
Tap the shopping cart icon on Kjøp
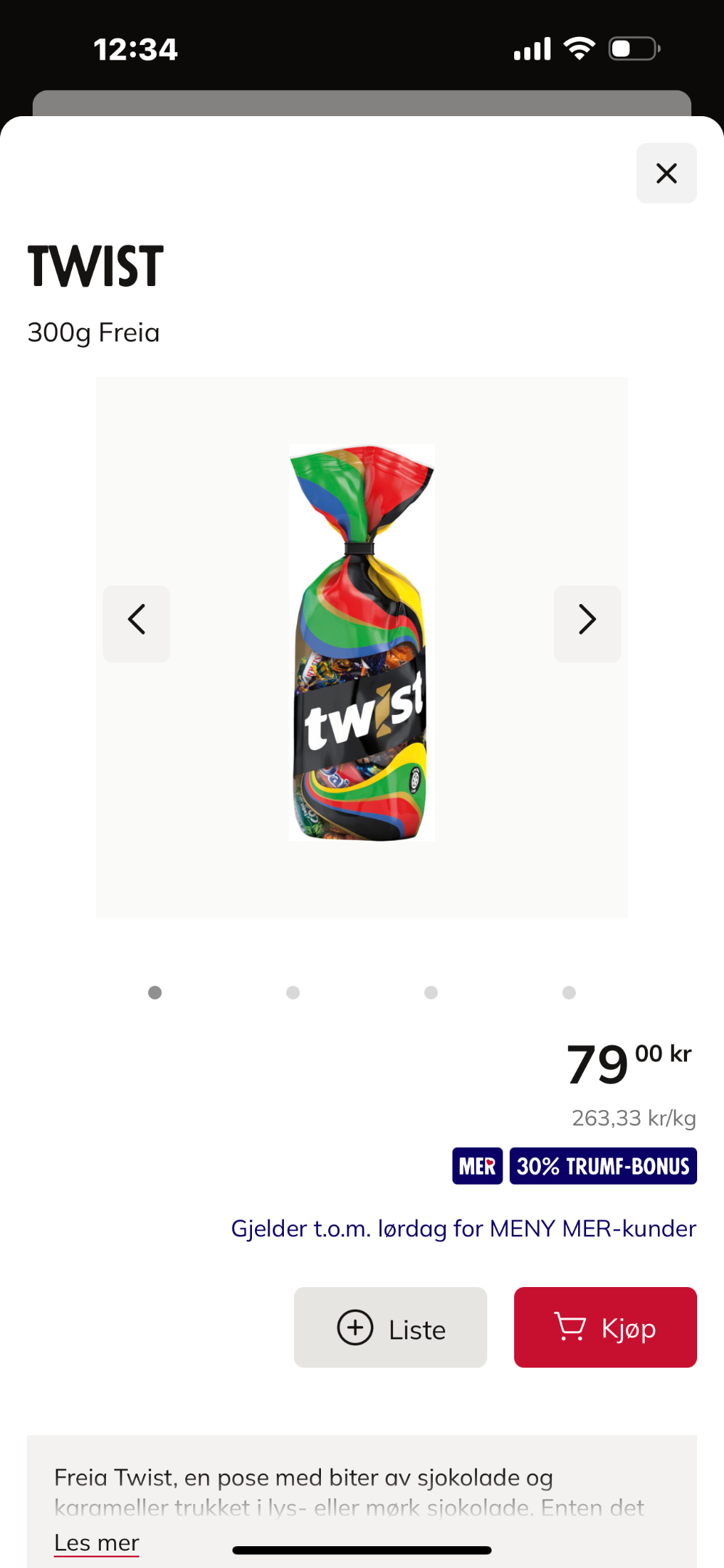[x=570, y=1327]
